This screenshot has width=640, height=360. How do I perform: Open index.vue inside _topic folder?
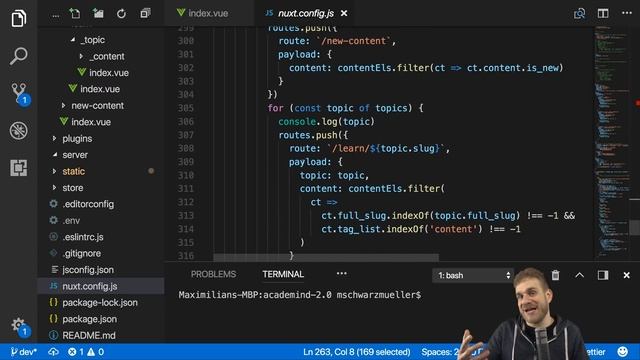point(109,73)
